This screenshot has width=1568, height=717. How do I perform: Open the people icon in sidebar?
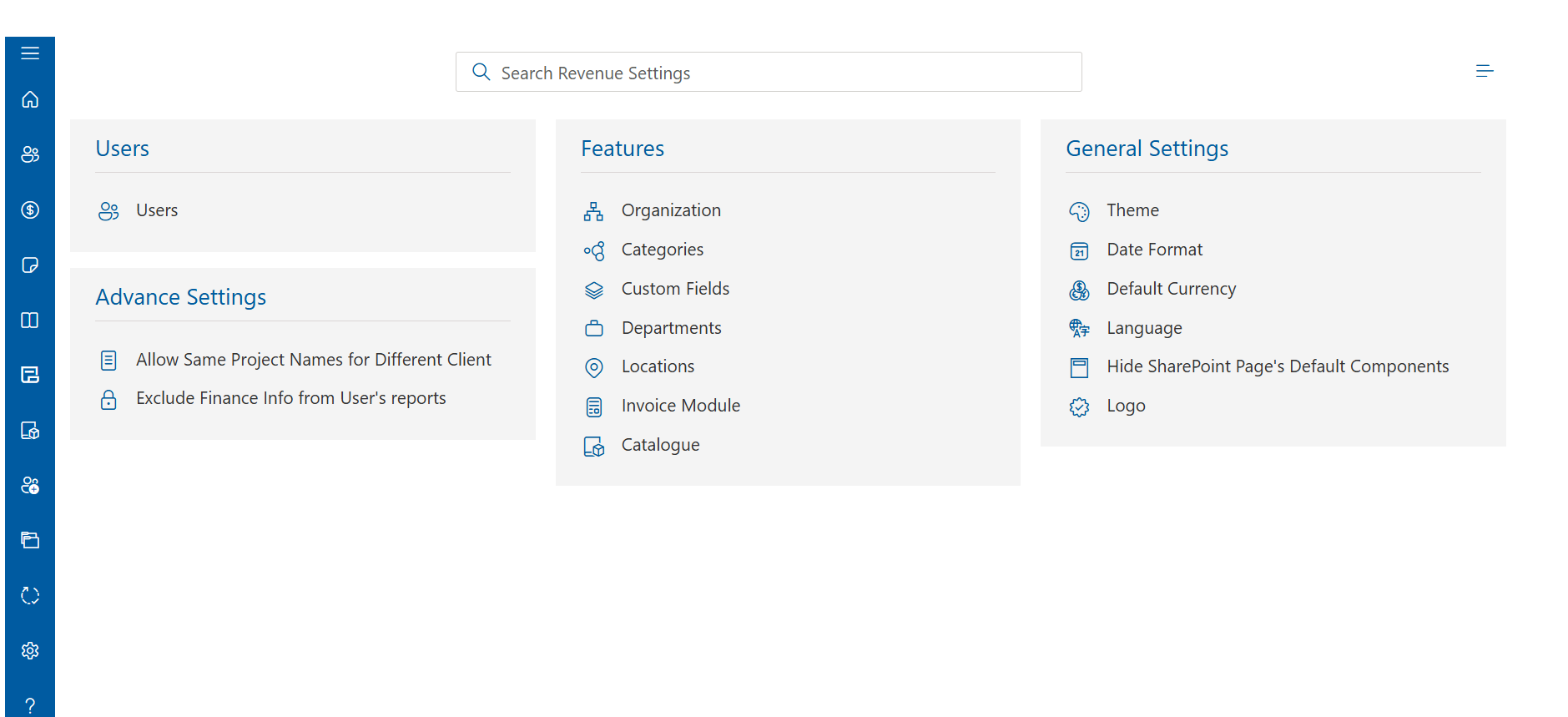pyautogui.click(x=30, y=154)
